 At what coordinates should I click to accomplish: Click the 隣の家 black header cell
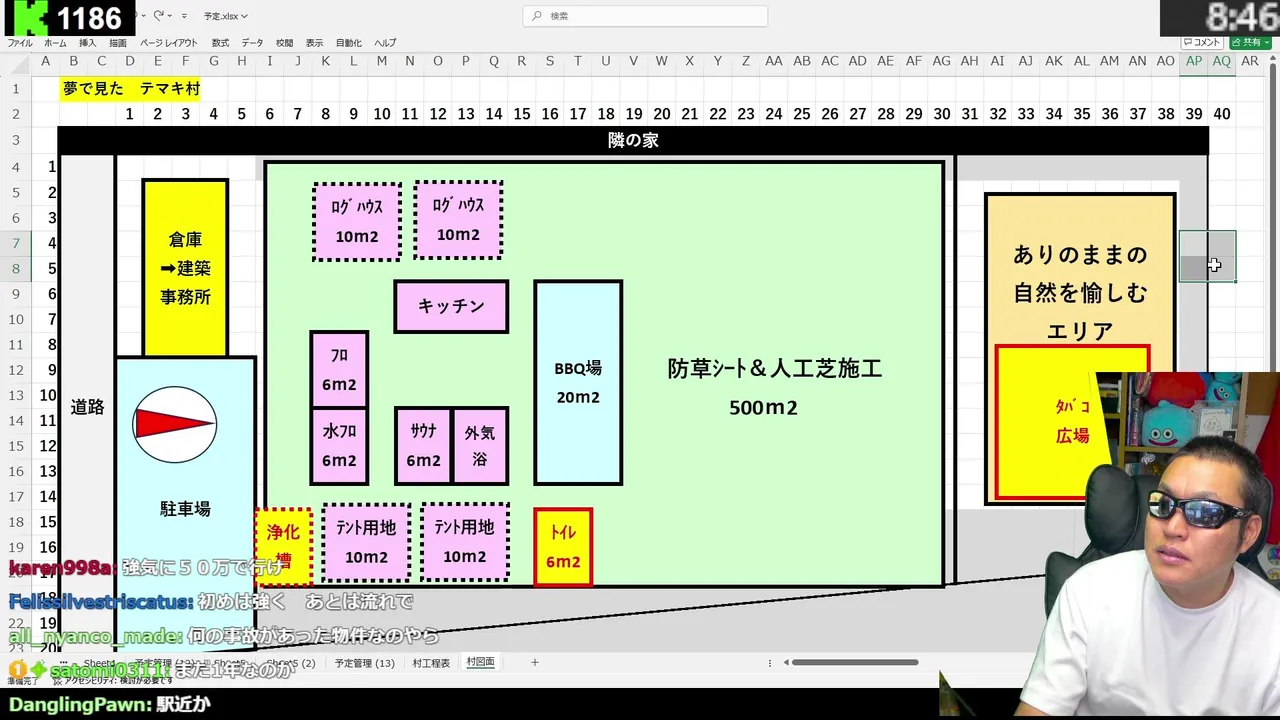click(633, 140)
